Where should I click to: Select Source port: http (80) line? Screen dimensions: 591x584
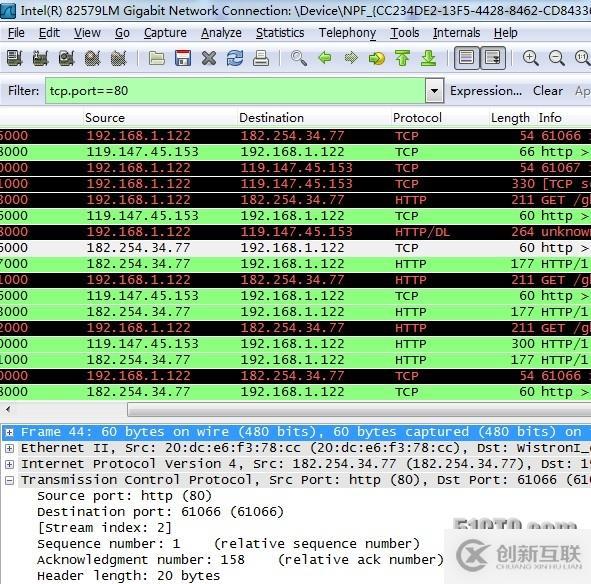[124, 496]
